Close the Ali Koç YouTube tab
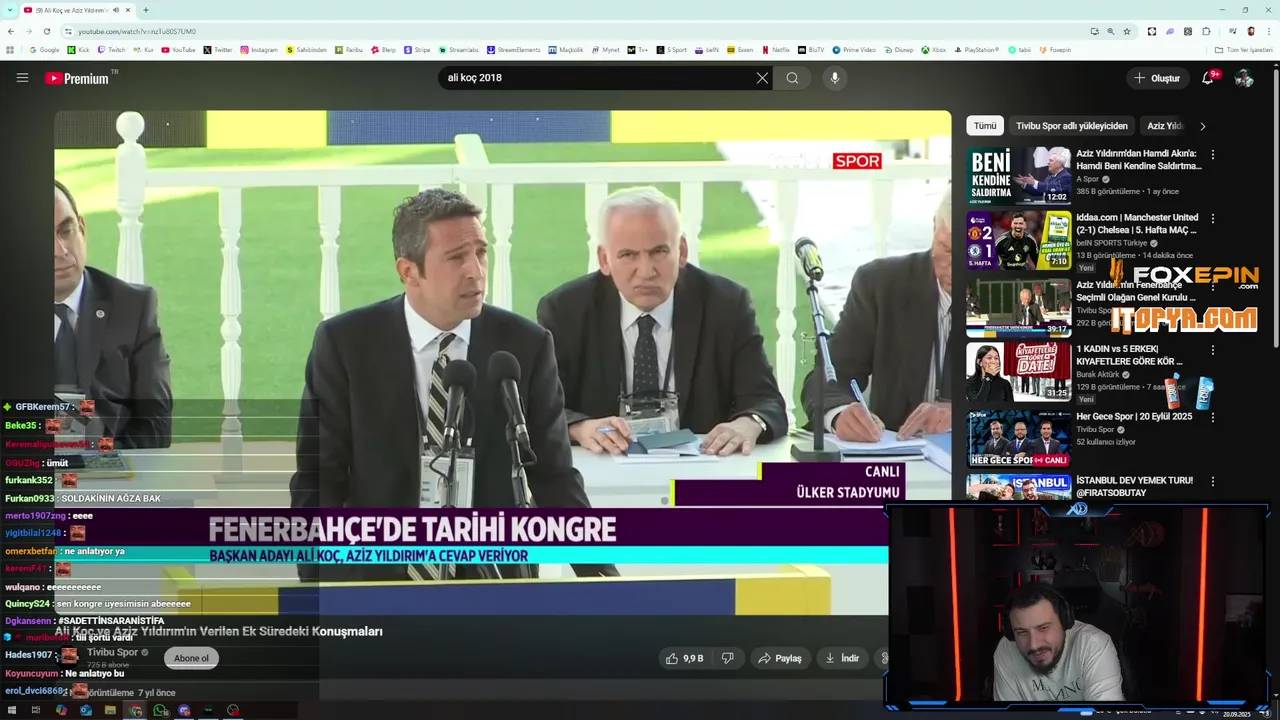 click(129, 10)
